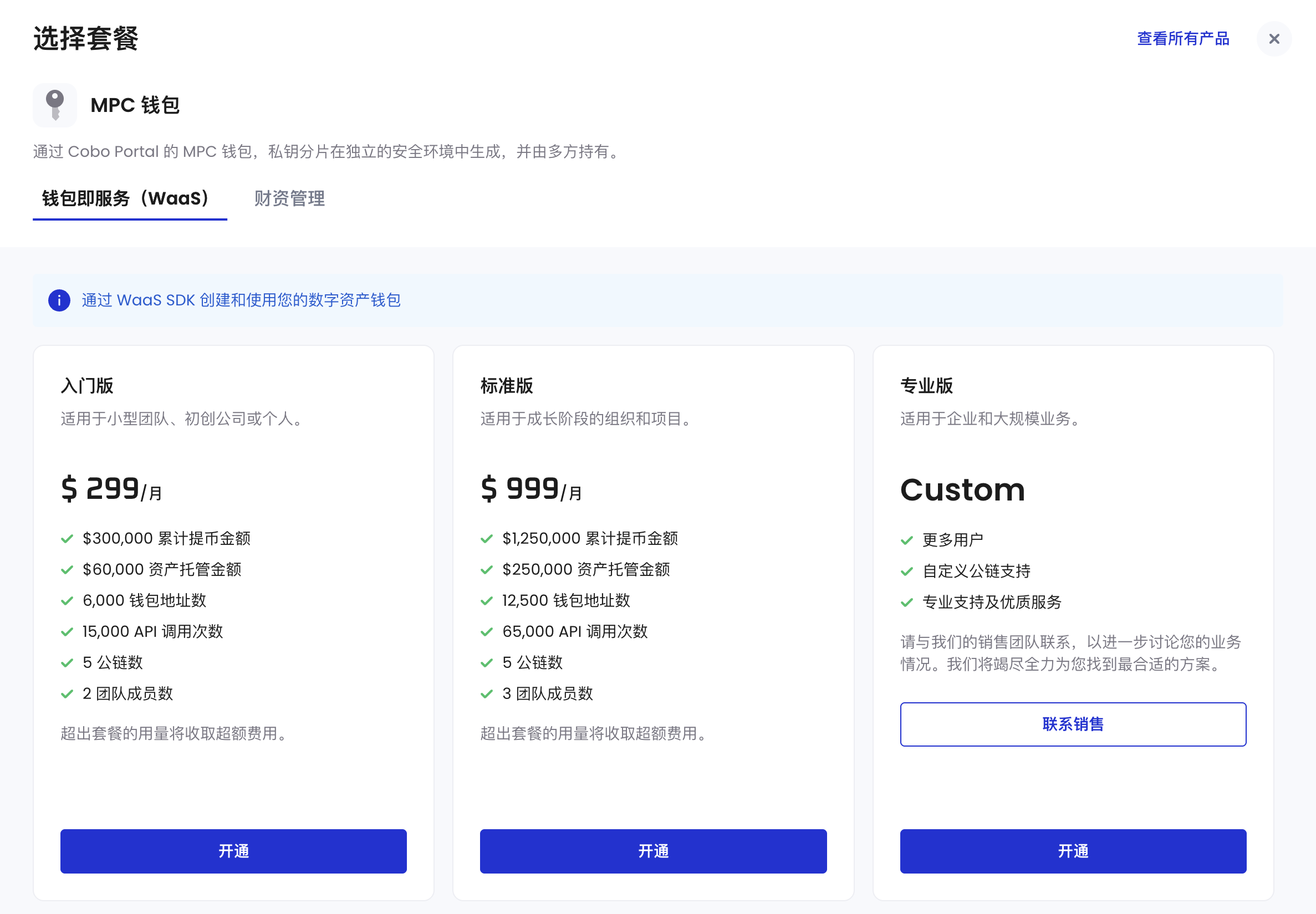Open the 查看所有产品 link
The height and width of the screenshot is (914, 1316).
tap(1182, 39)
